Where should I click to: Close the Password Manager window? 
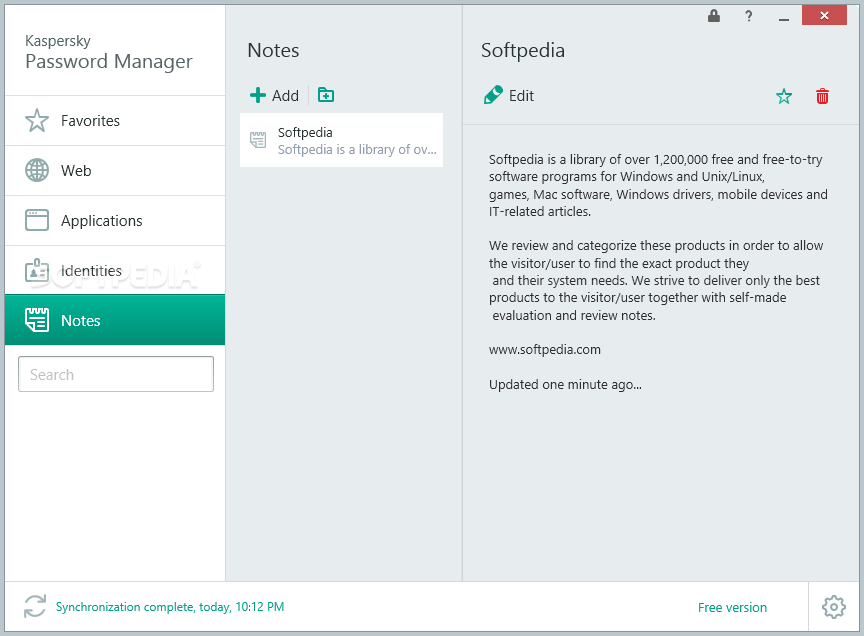point(824,15)
